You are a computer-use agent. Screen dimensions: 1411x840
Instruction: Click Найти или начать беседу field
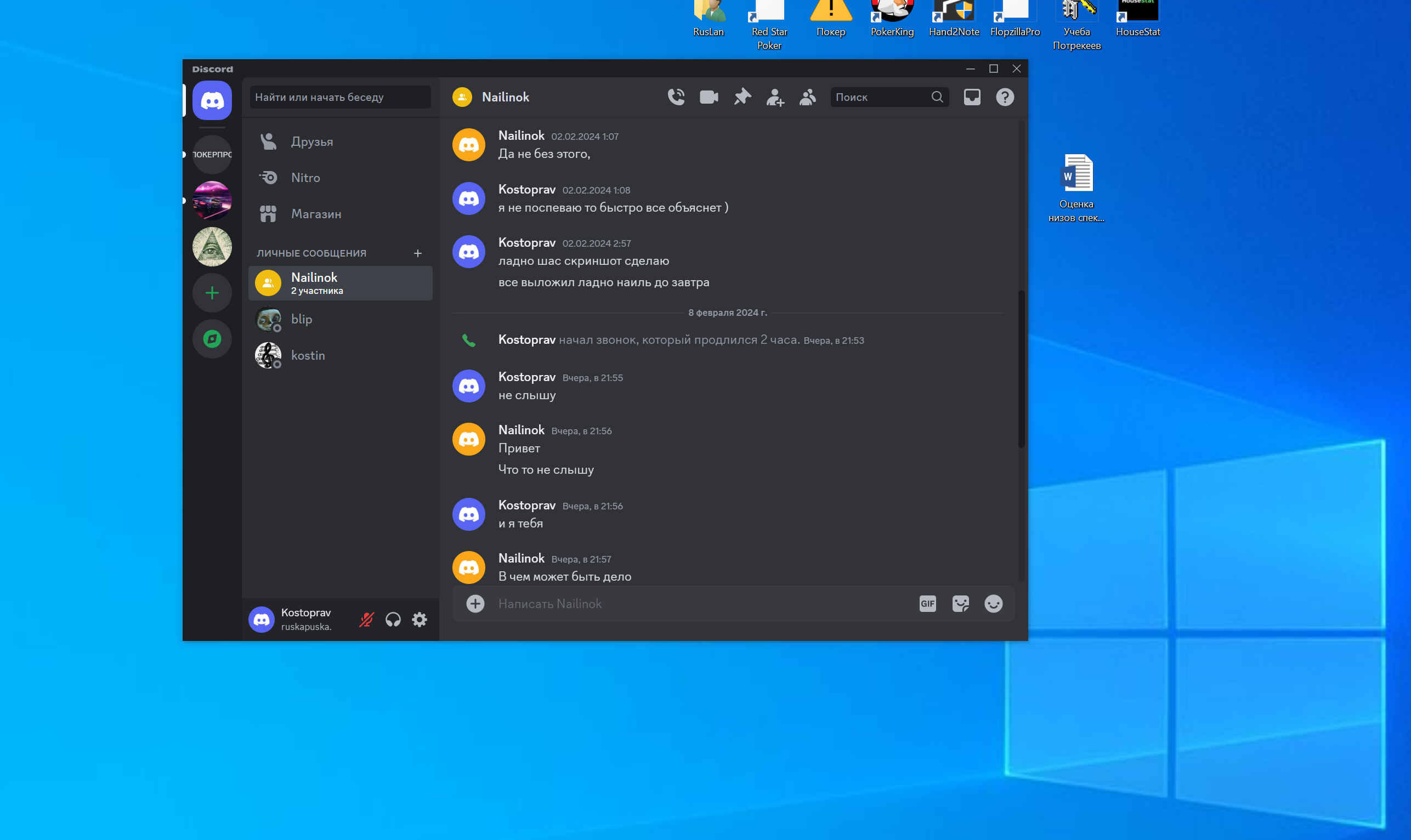tap(339, 98)
